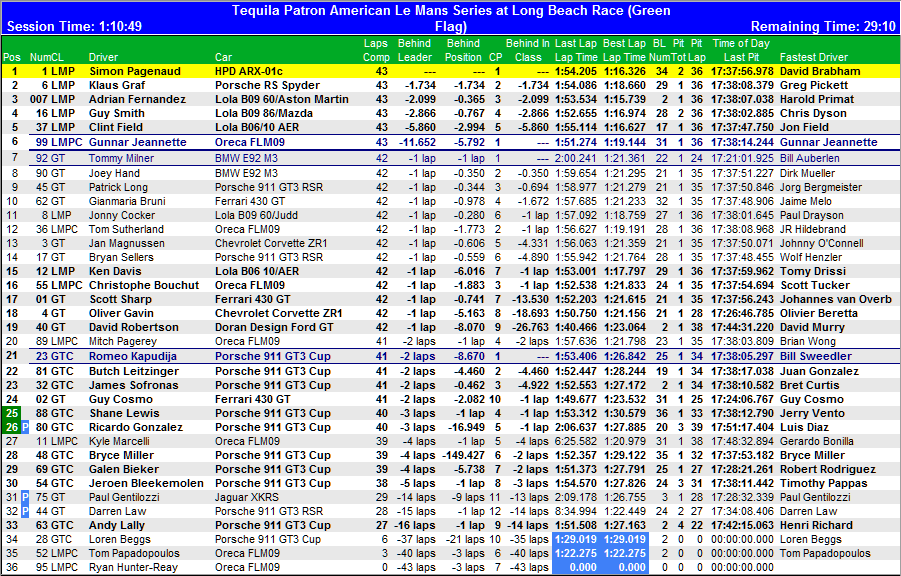Click Loren Beggs' highlighted last lap time cell

tap(575, 539)
